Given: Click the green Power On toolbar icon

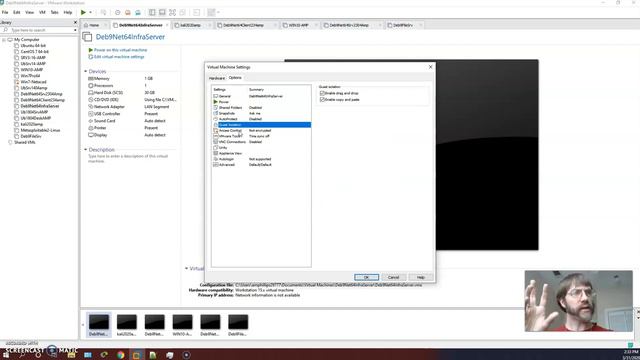Looking at the screenshot, I should [83, 13].
